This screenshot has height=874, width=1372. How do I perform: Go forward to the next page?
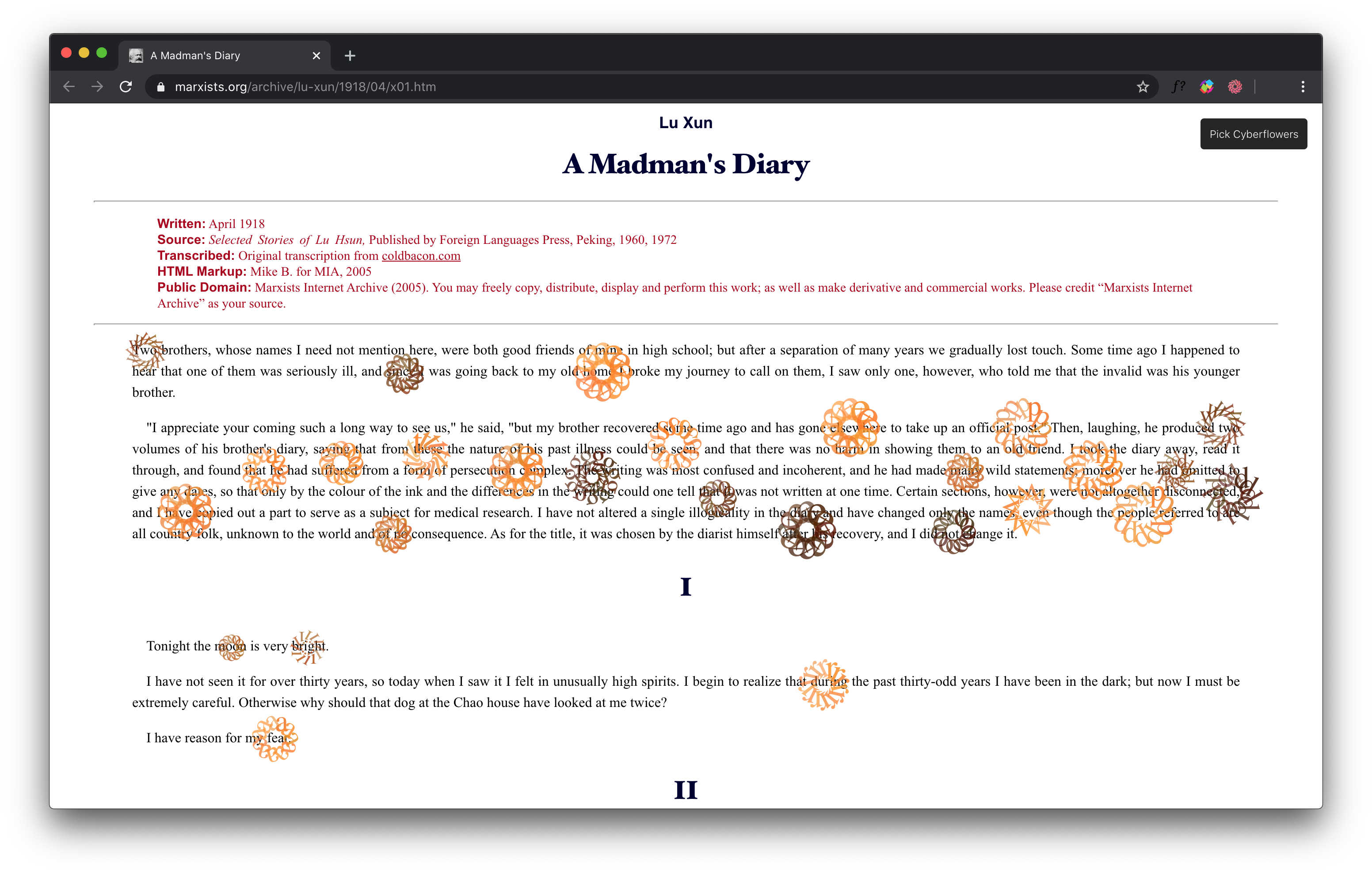pyautogui.click(x=97, y=87)
